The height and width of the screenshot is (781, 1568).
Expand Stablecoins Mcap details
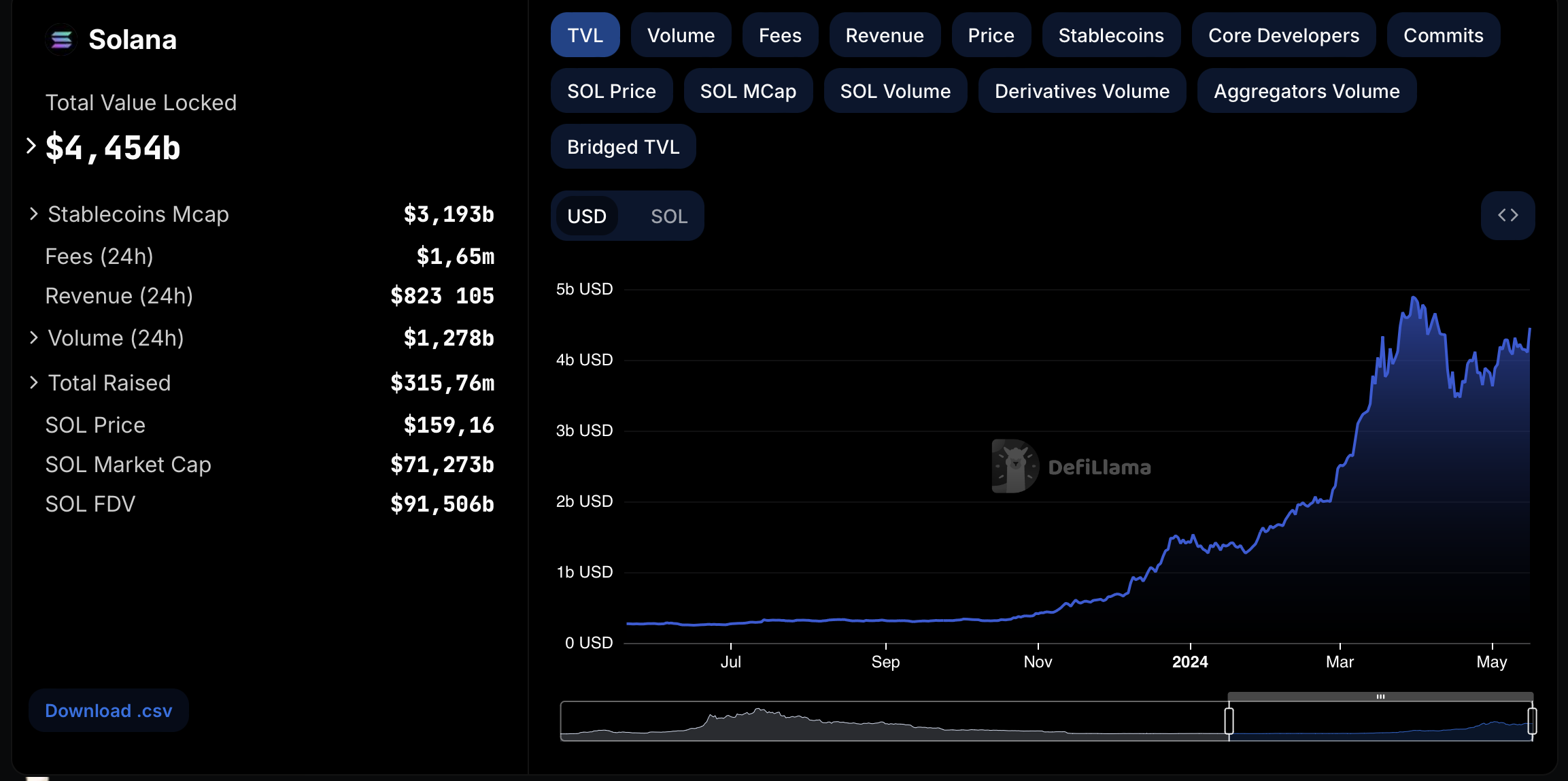(x=33, y=214)
